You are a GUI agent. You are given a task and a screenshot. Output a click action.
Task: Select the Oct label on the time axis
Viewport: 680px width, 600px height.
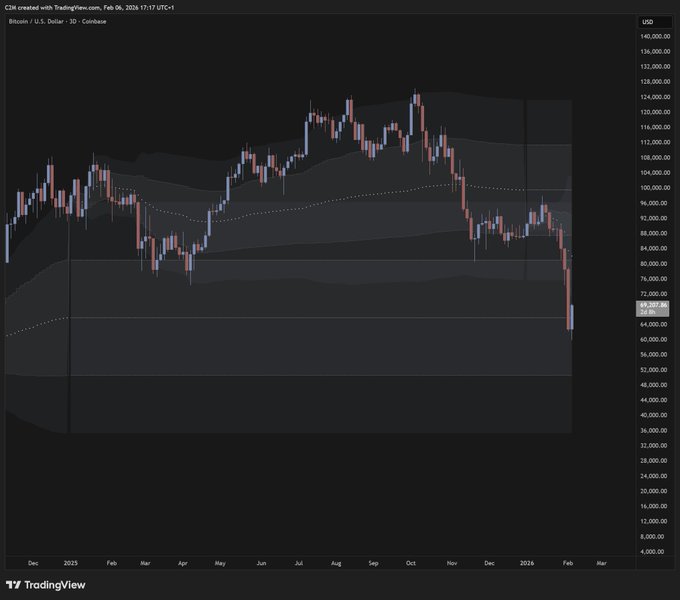point(411,564)
